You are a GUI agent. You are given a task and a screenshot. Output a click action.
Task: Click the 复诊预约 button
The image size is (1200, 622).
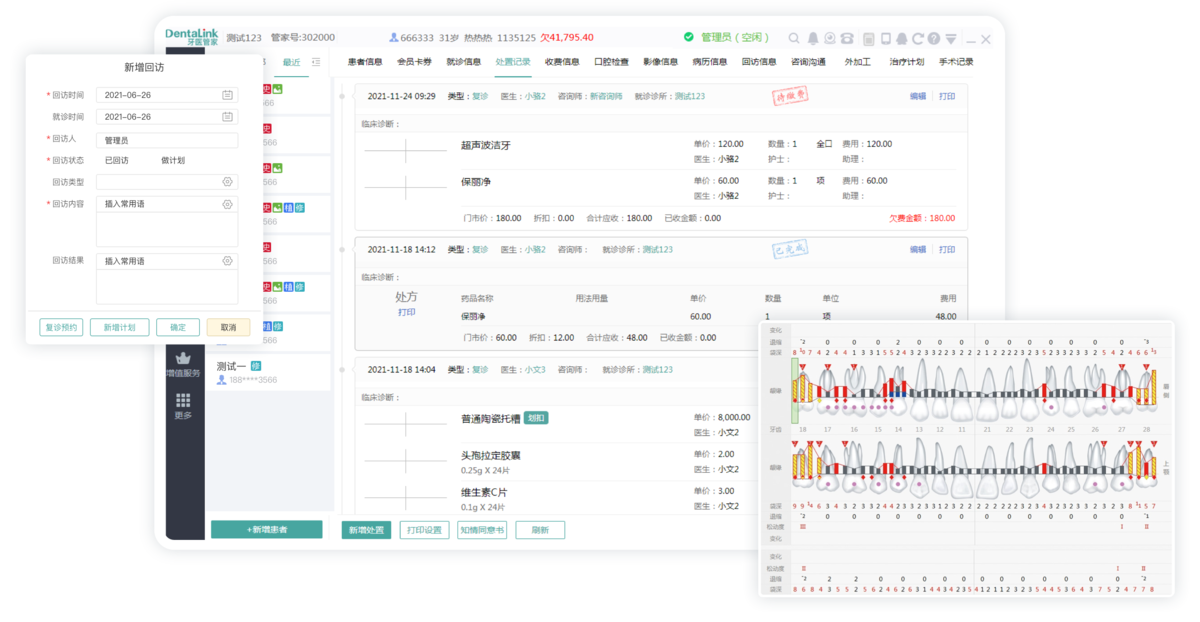61,327
